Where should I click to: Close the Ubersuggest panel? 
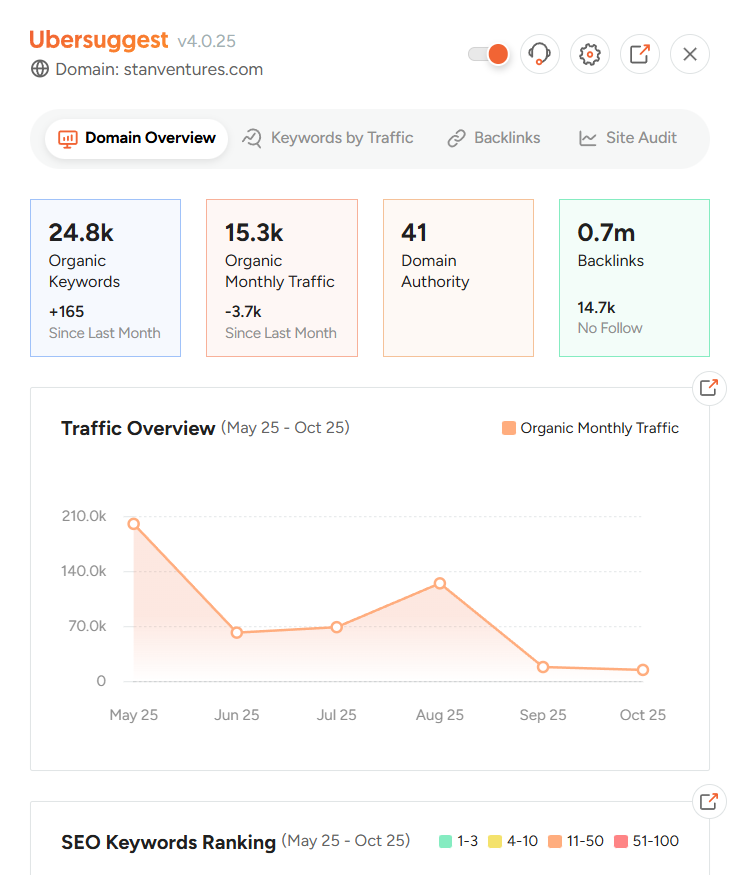point(690,54)
